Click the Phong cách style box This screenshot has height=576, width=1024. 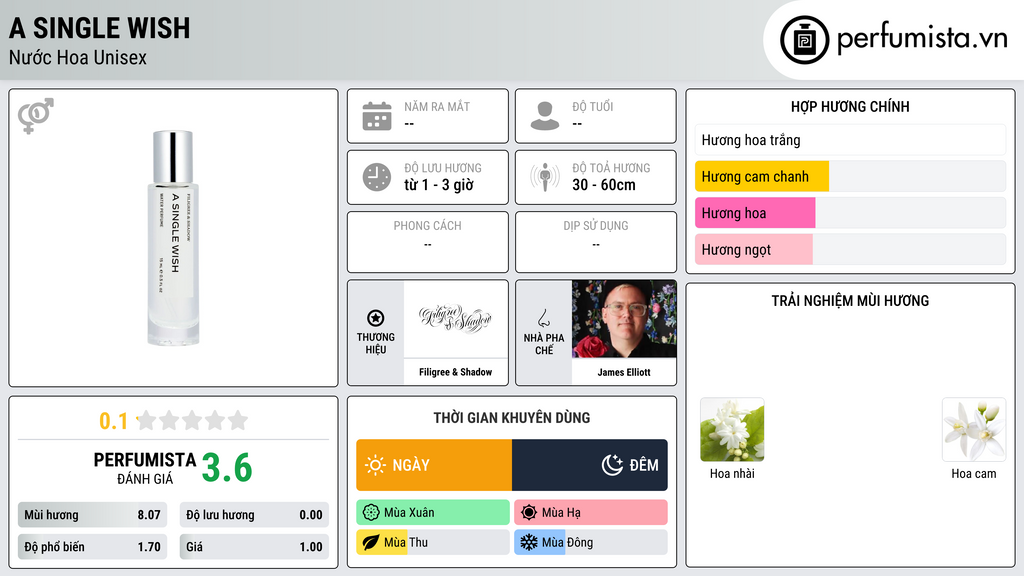pyautogui.click(x=428, y=242)
